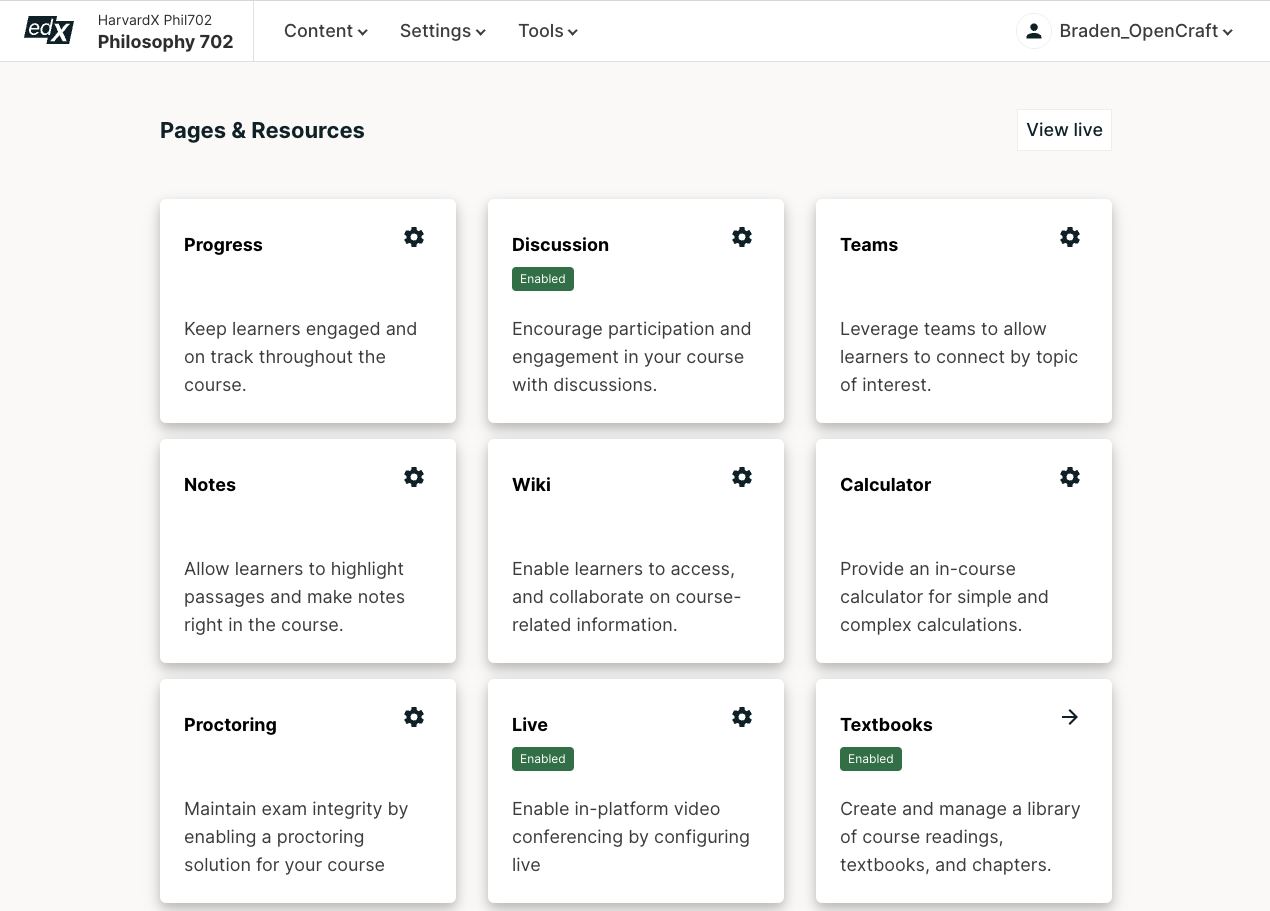This screenshot has height=911, width=1270.
Task: Click the Enabled badge on Discussion
Action: pos(542,279)
